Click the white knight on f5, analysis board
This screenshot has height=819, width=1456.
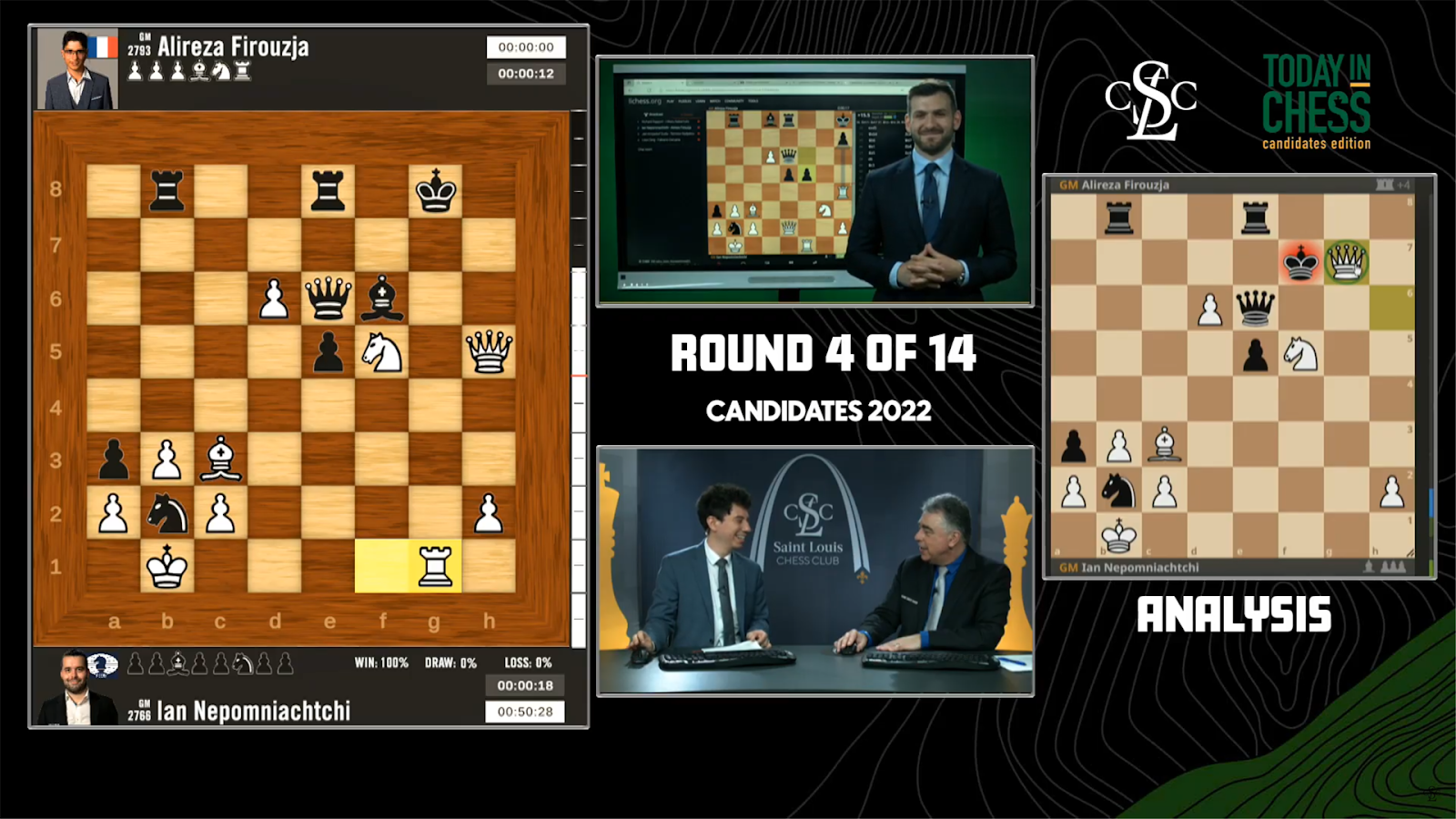coord(1301,354)
